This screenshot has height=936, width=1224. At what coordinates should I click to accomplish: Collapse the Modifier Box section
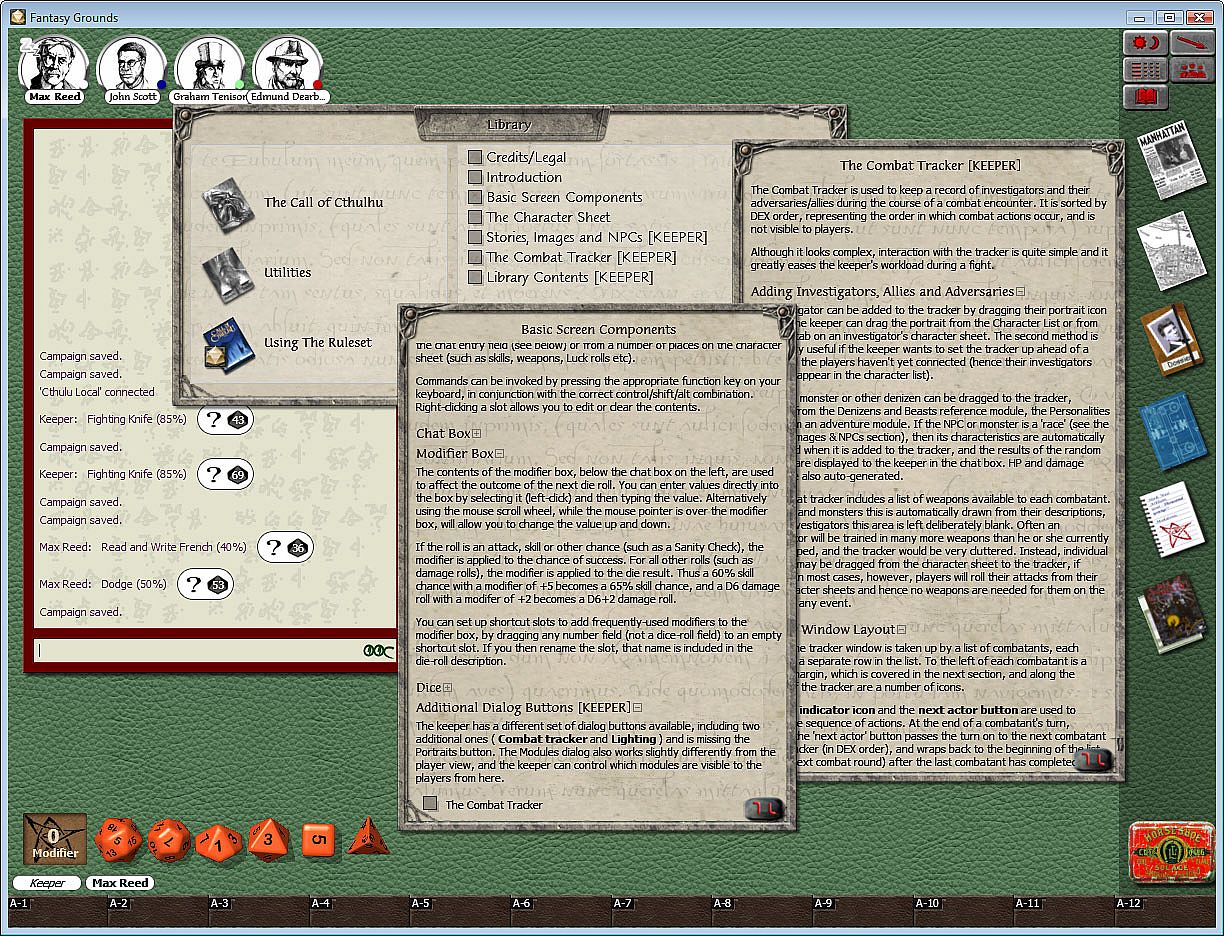pos(500,454)
